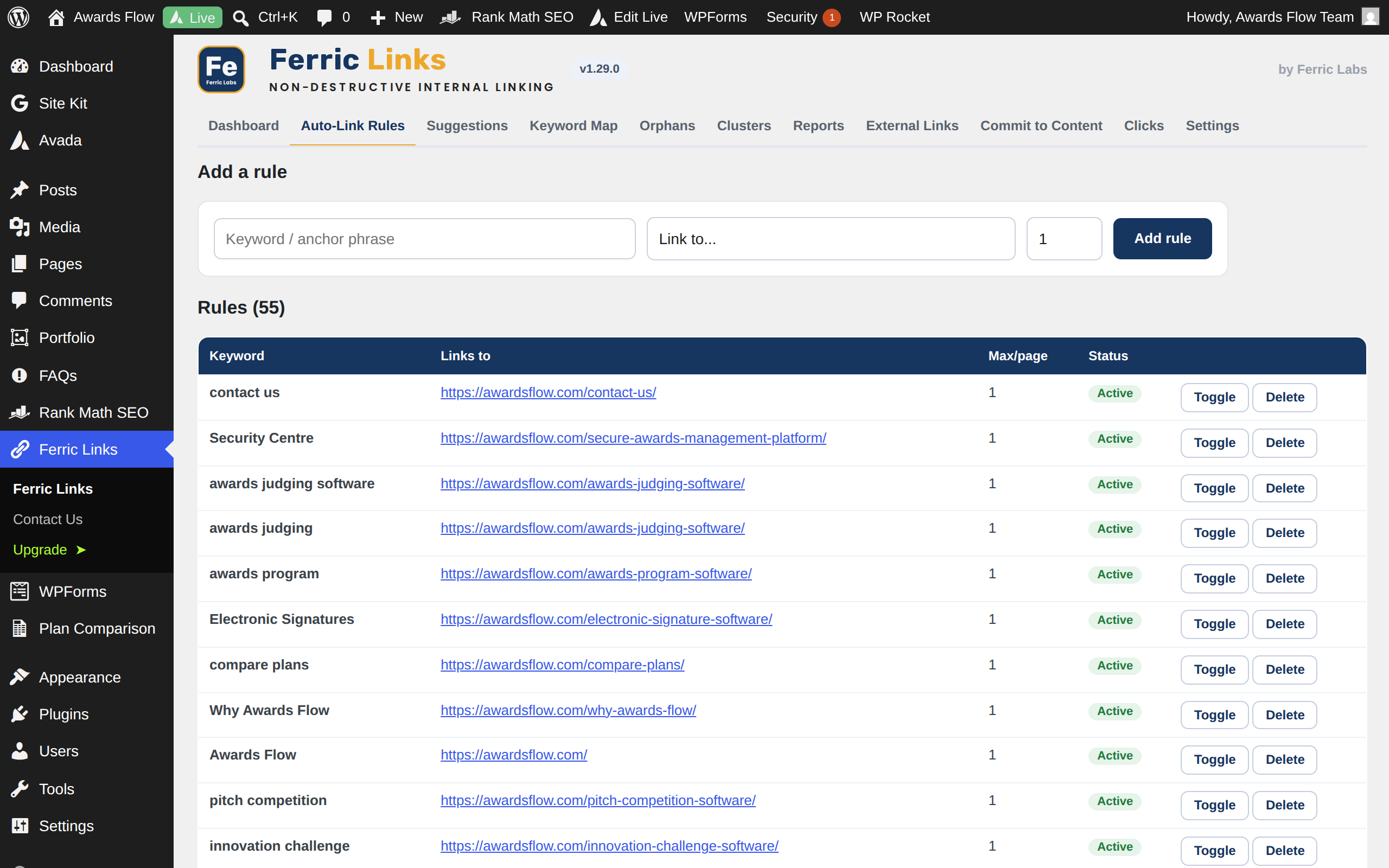Open the External Links tab
The width and height of the screenshot is (1389, 868).
click(912, 125)
